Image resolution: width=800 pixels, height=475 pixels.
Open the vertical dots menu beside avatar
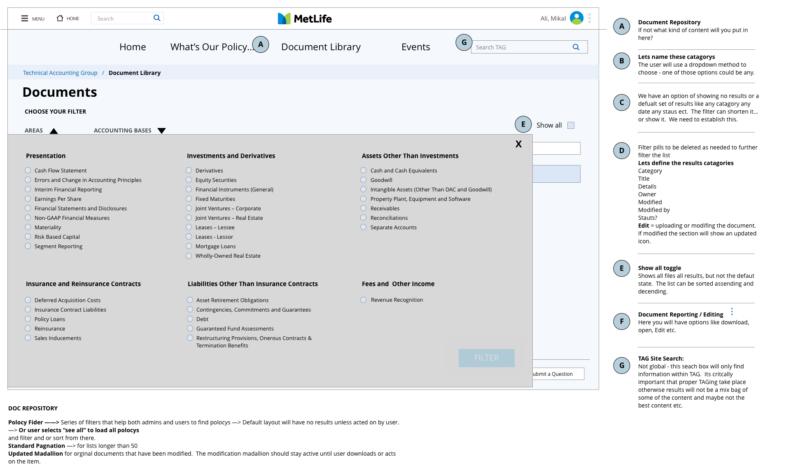[589, 18]
